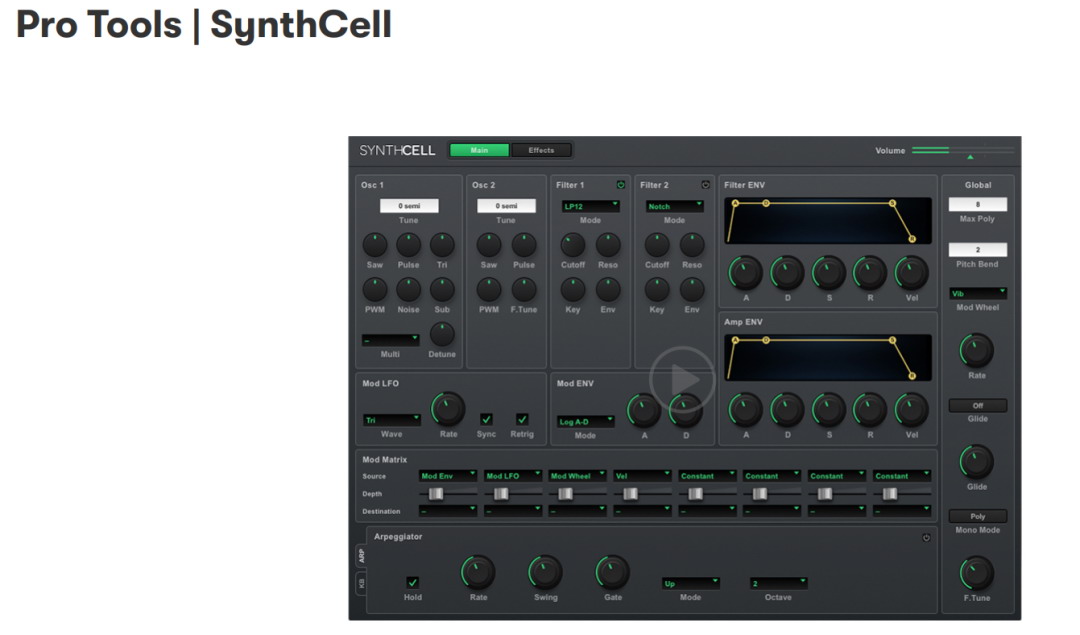Click the Osc 2 F.Tune knob
This screenshot has height=635, width=1080.
point(523,289)
